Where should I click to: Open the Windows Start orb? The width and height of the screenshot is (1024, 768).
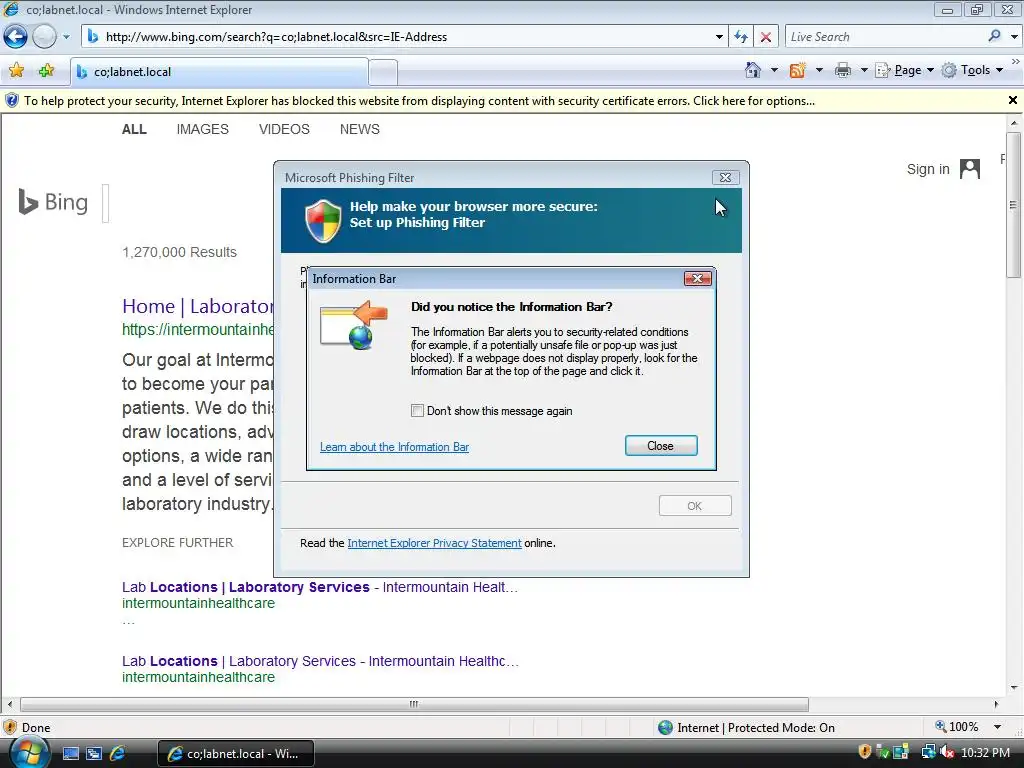28,753
